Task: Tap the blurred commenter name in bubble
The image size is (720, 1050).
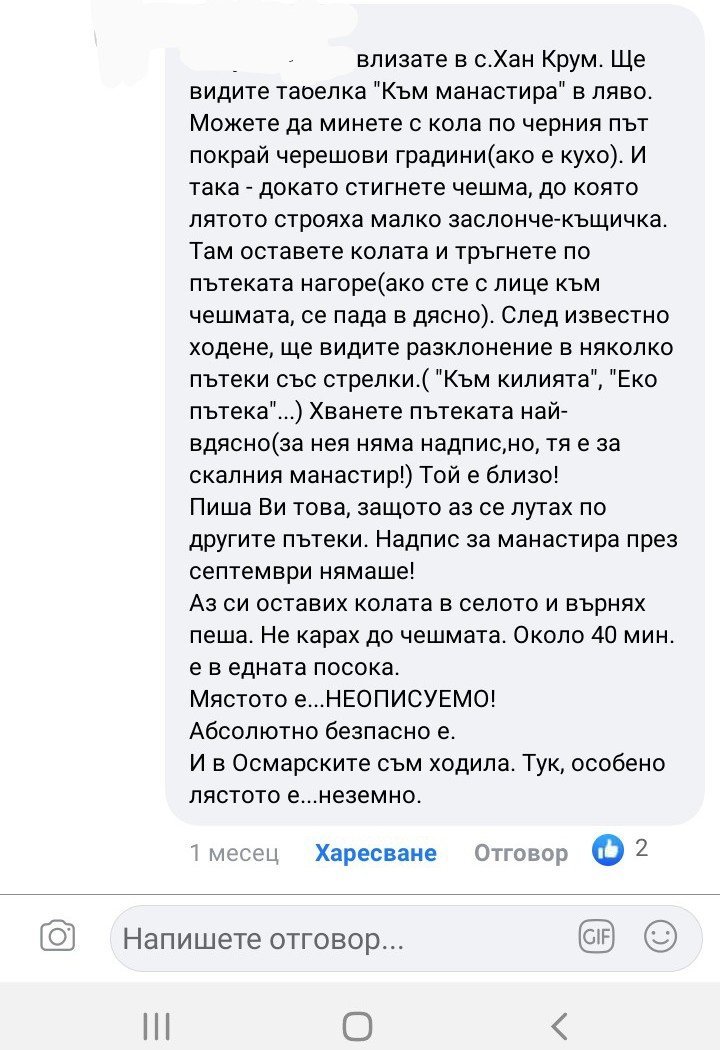Action: [268, 58]
